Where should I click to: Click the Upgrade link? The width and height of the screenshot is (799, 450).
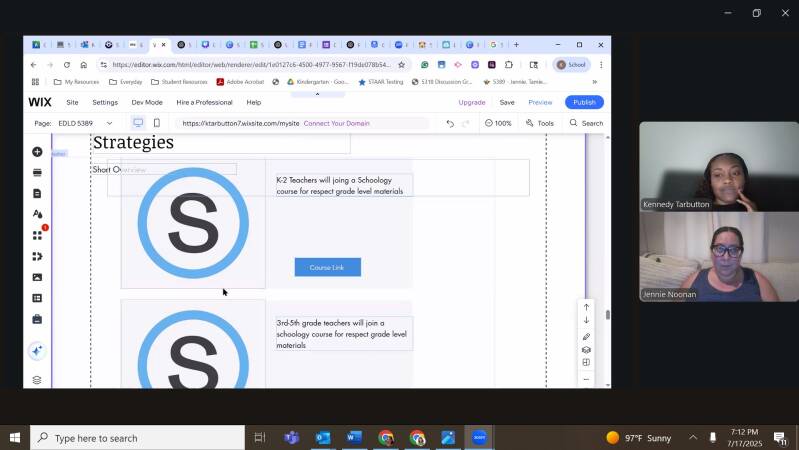coord(472,102)
